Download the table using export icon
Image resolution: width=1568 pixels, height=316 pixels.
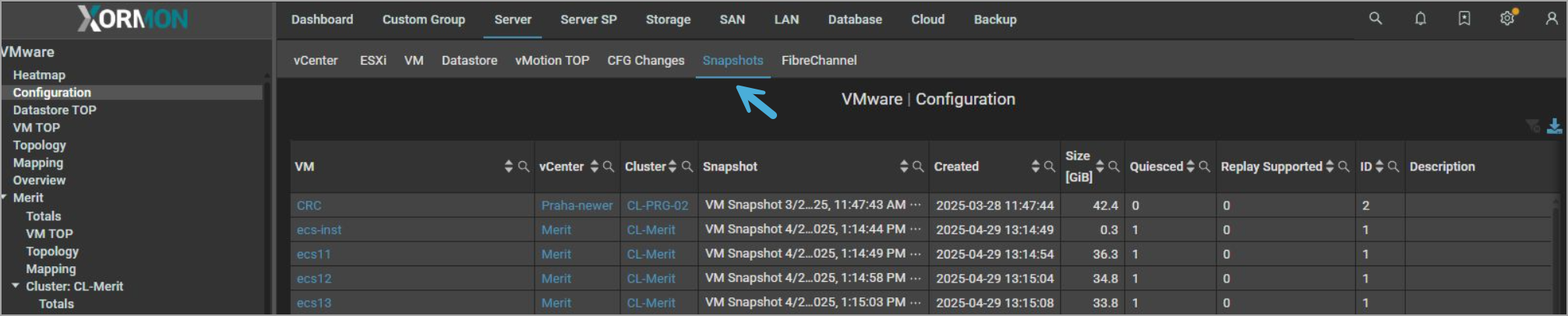1555,126
